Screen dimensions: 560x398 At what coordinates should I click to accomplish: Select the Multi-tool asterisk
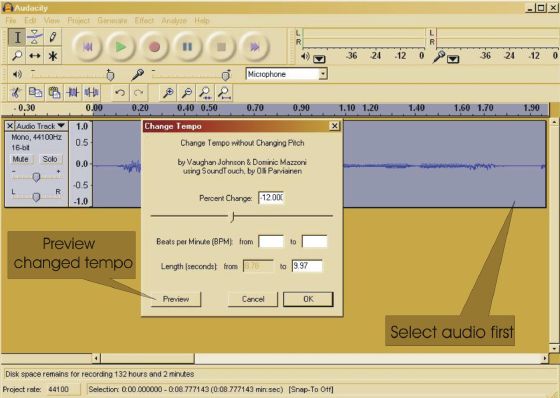pyautogui.click(x=52, y=56)
